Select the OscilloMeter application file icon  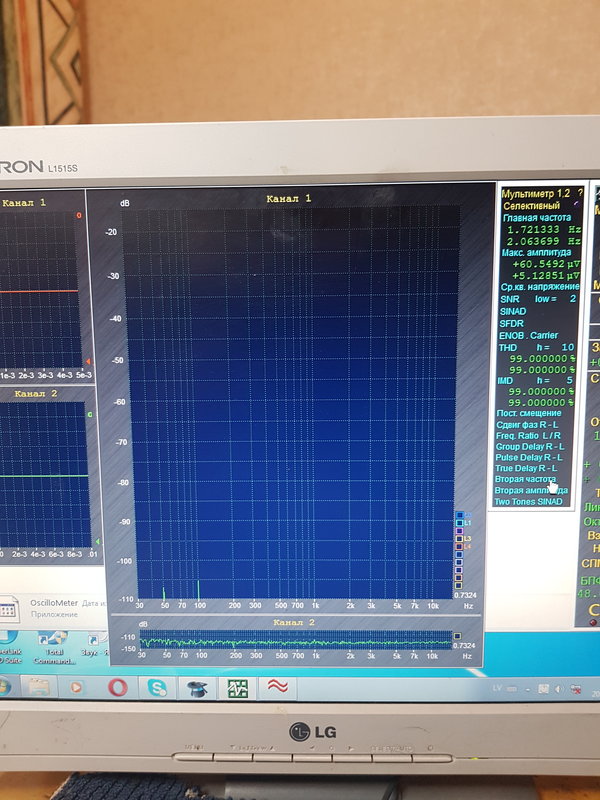tap(9, 608)
